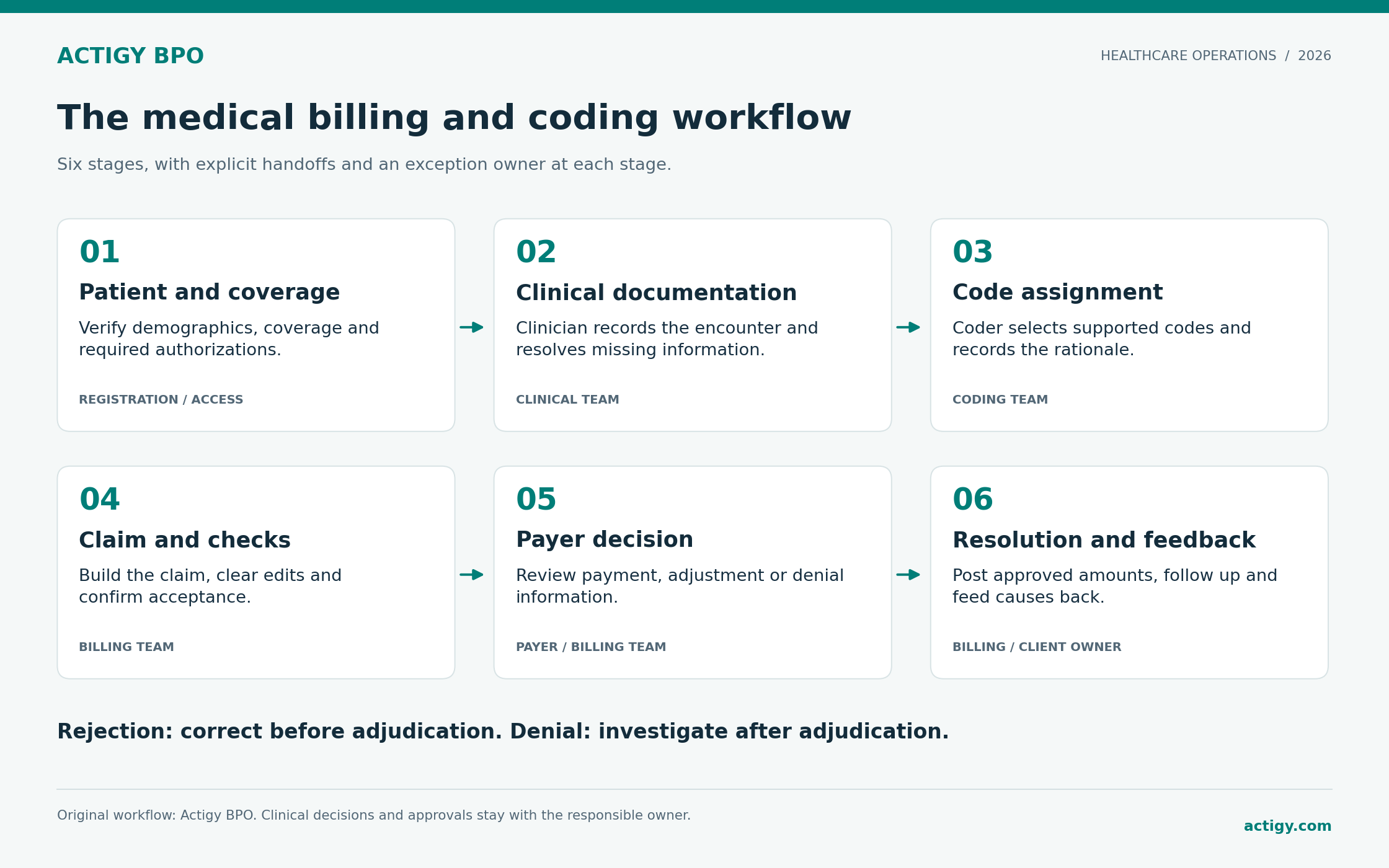This screenshot has height=868, width=1389.
Task: Click the 'BILLING TEAM' label in card 04
Action: click(126, 647)
